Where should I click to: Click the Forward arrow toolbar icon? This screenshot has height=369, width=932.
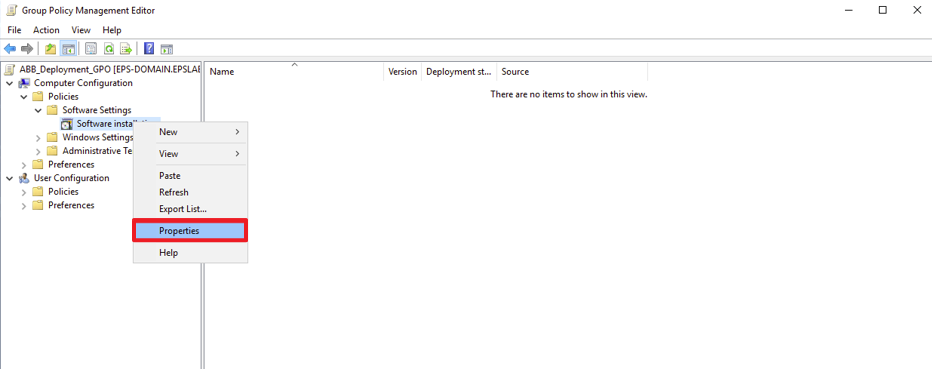[26, 49]
